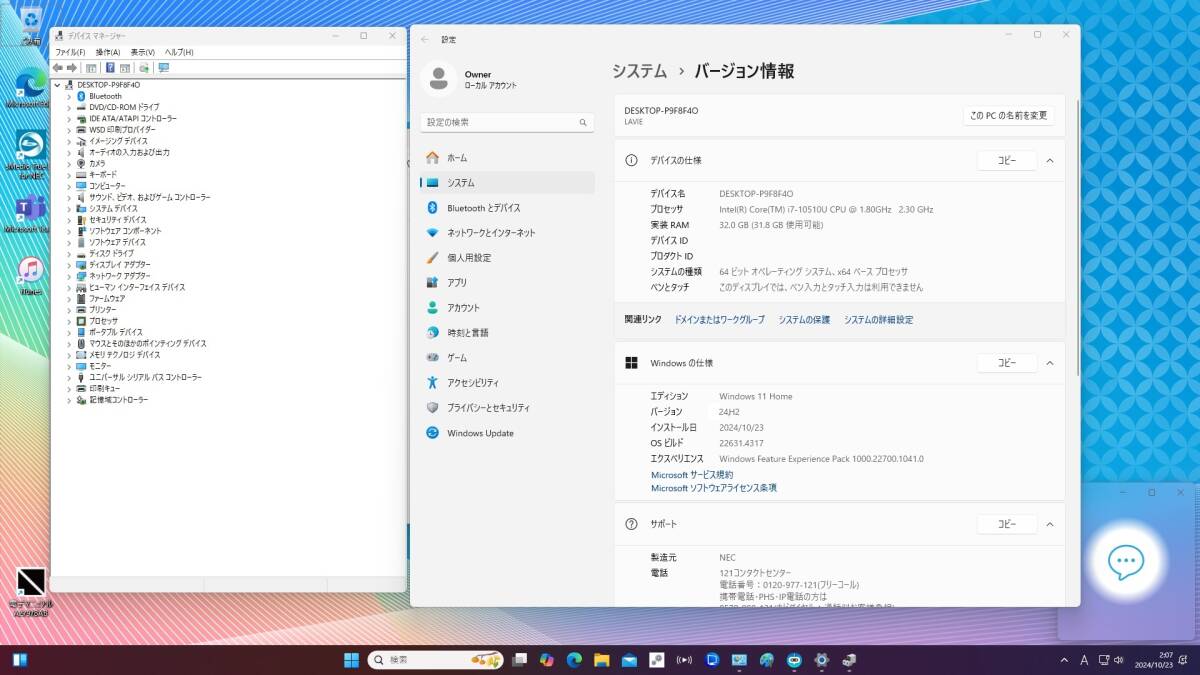Open アカウント in Settings sidebar

[507, 308]
